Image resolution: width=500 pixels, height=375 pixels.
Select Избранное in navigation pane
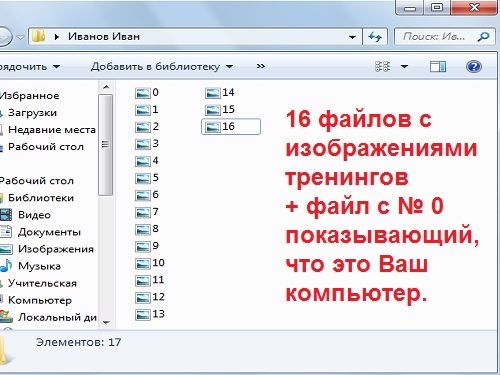(29, 96)
